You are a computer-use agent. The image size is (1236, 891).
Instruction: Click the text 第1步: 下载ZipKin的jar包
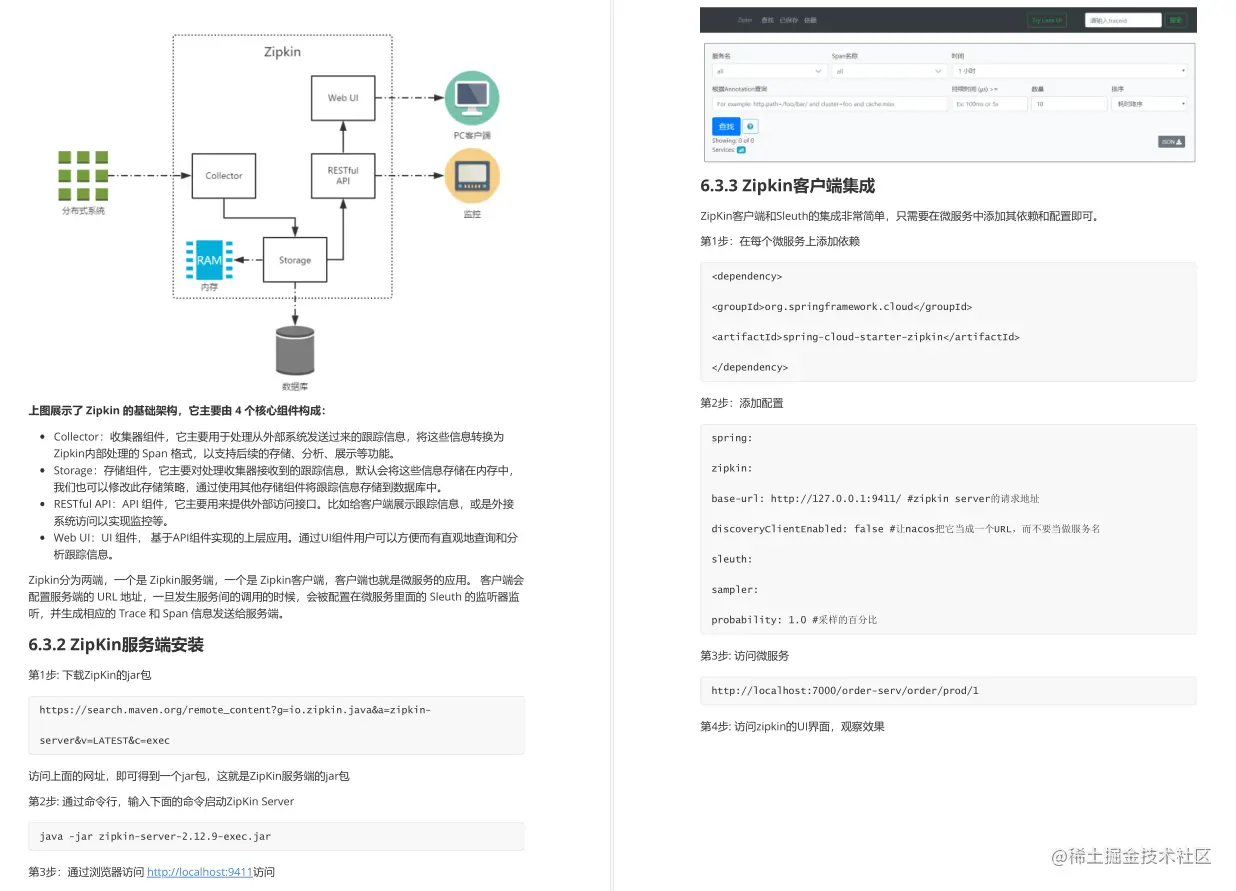coord(90,675)
